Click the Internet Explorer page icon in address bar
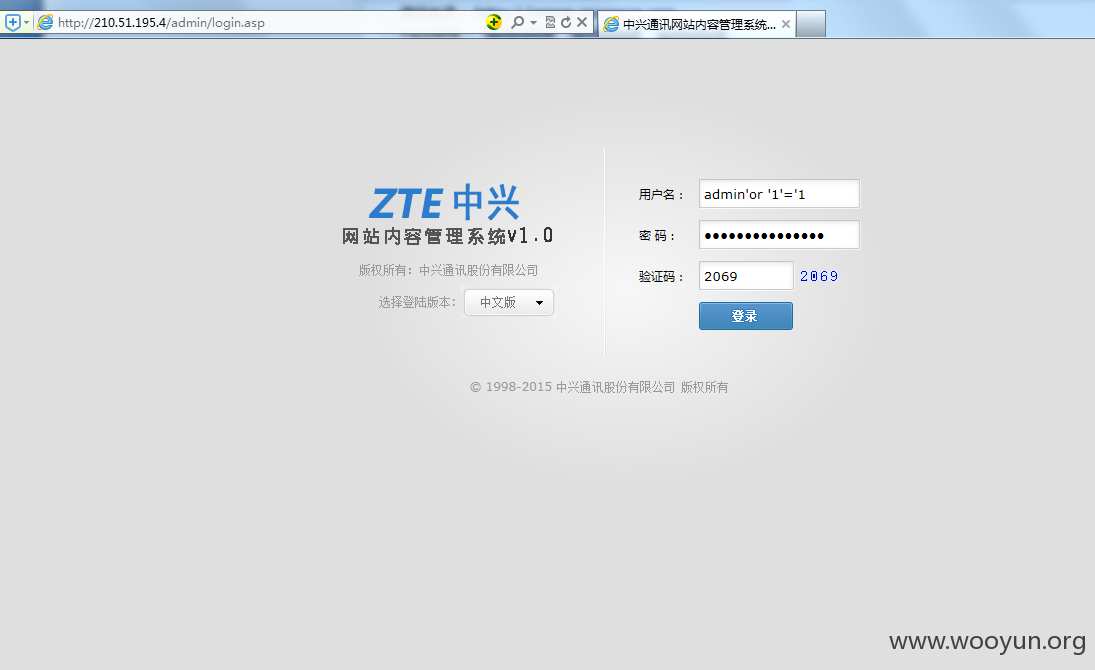Screen dimensions: 1095x670 click(45, 22)
